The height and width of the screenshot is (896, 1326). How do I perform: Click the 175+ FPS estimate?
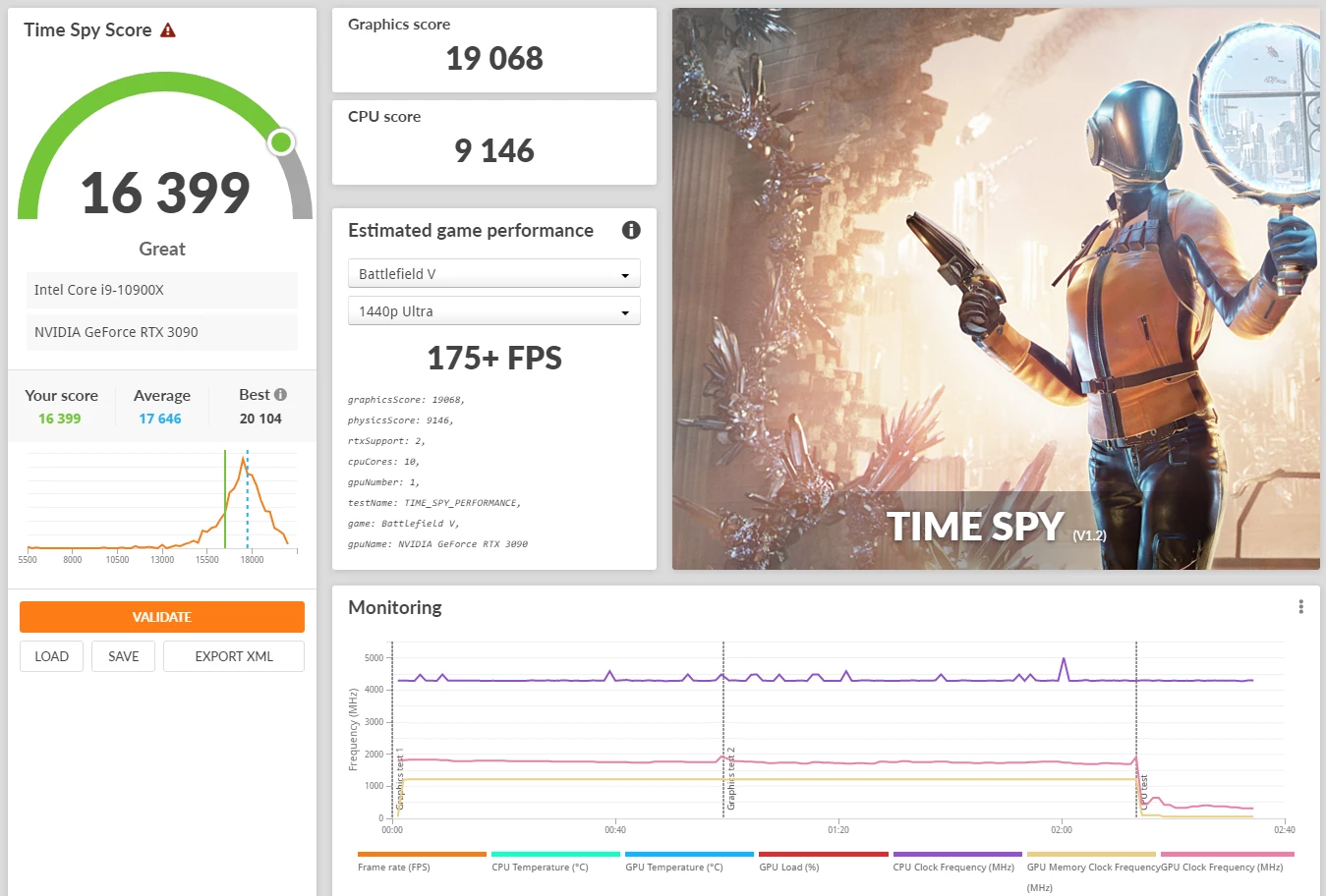coord(494,359)
